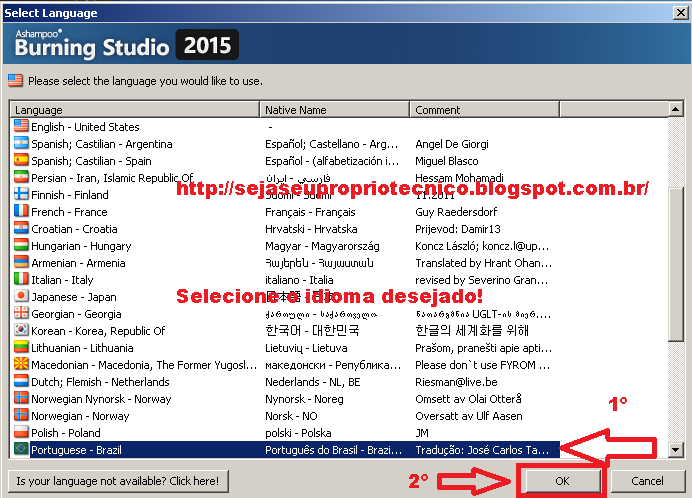Click the Spain flag icon
Screen dimensions: 692x498
[x=21, y=160]
